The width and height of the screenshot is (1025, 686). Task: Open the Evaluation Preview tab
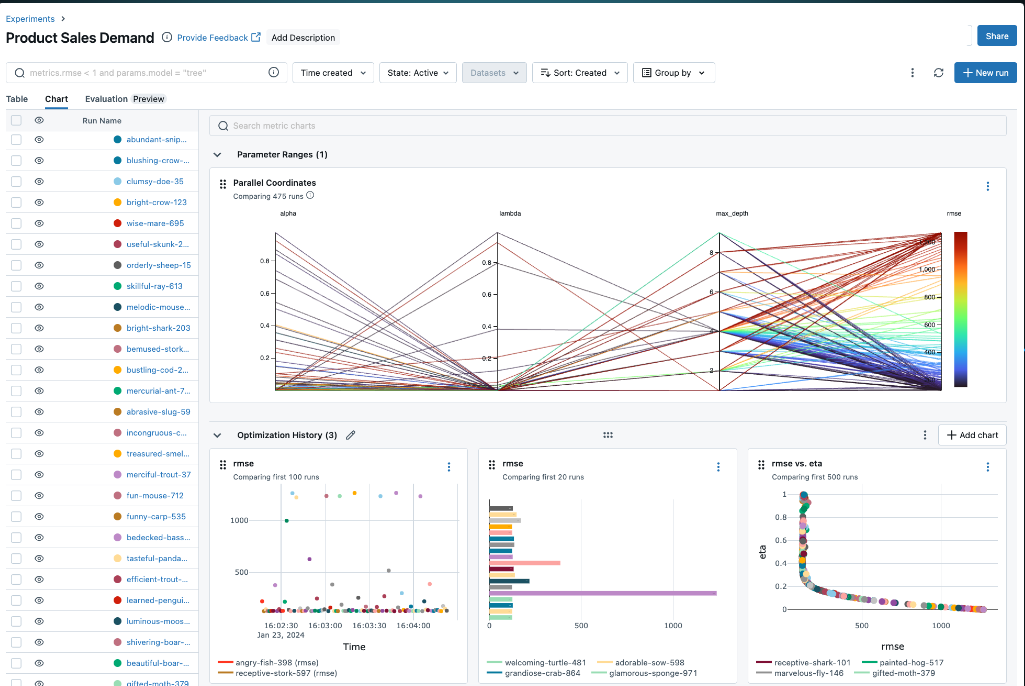[x=125, y=99]
